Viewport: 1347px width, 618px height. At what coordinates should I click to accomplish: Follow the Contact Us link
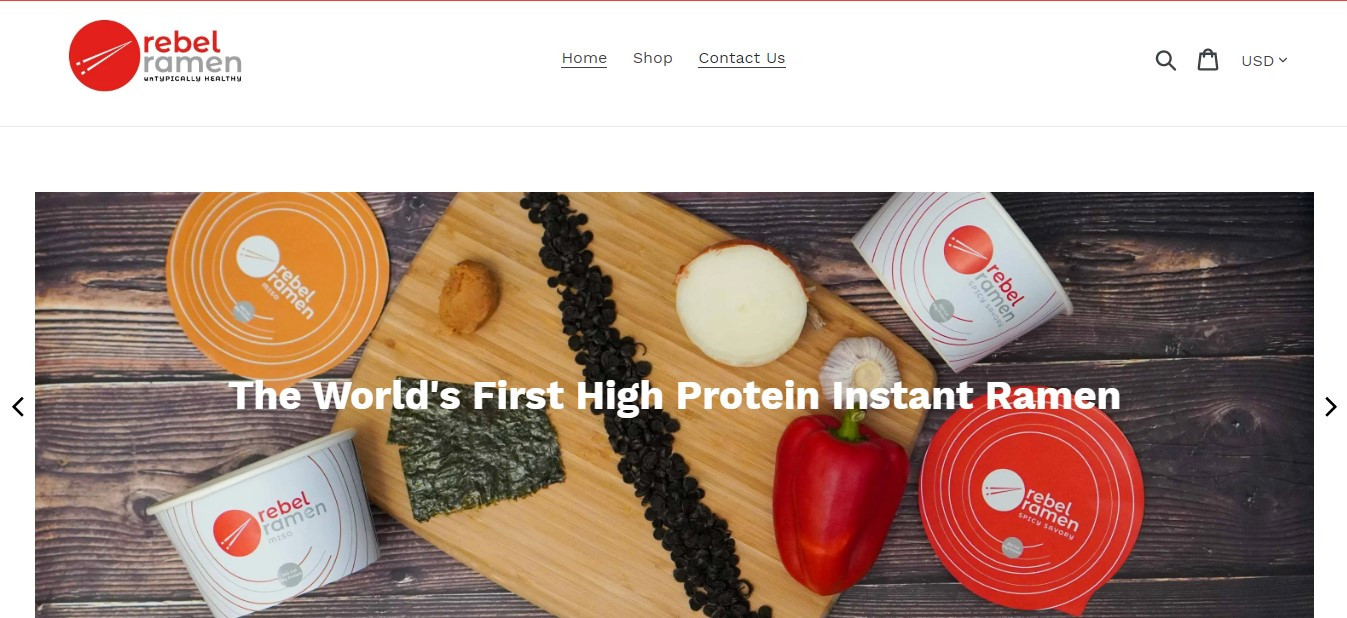742,58
